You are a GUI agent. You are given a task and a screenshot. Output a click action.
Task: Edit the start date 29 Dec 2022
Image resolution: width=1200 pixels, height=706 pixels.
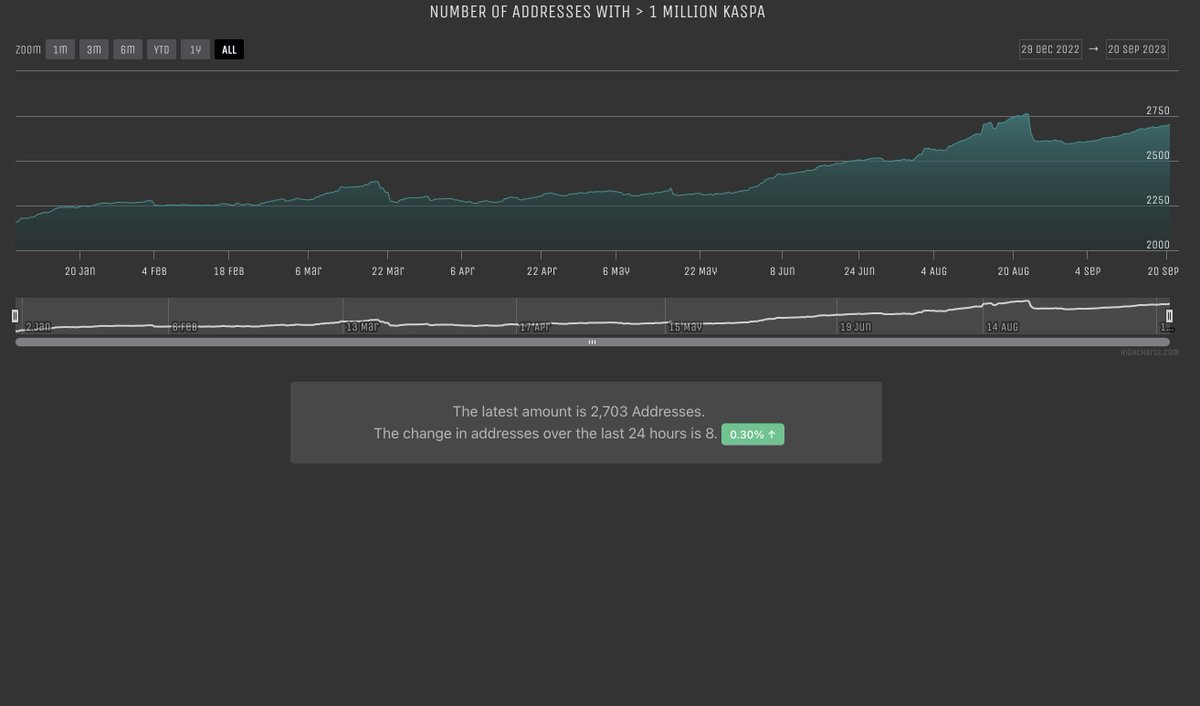(1050, 49)
